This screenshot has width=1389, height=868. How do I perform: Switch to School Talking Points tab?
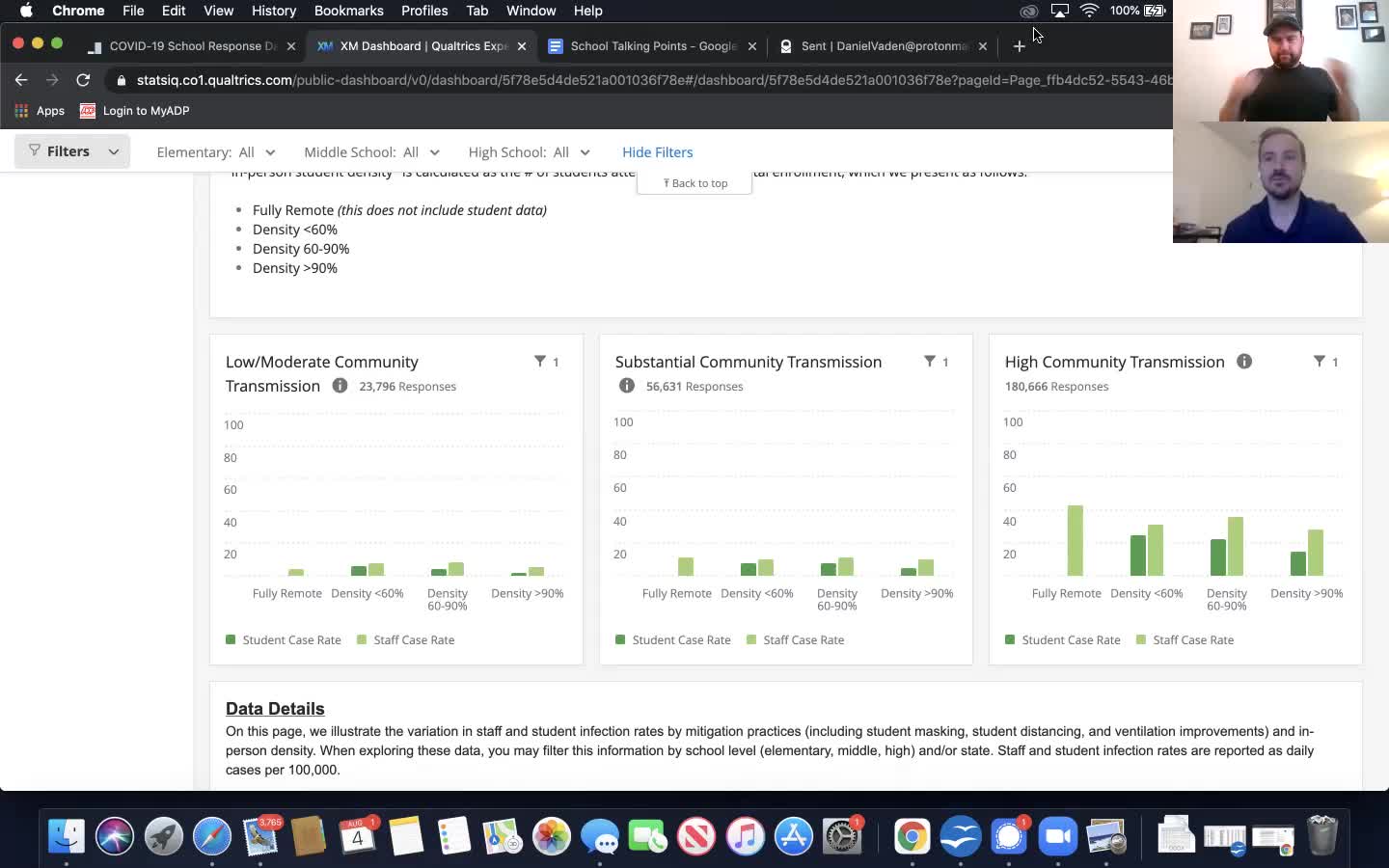tap(652, 46)
